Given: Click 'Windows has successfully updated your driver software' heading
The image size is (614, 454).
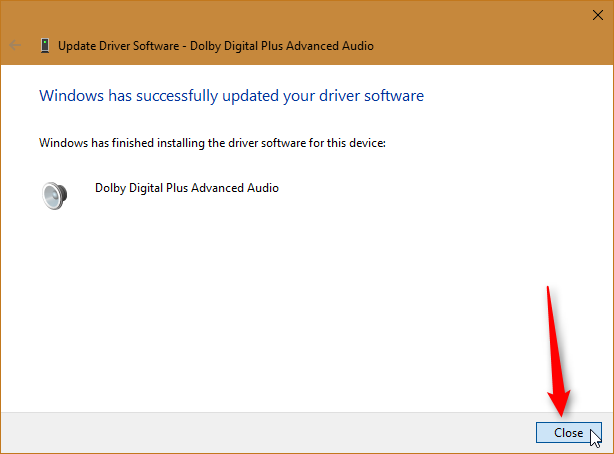Looking at the screenshot, I should (x=231, y=96).
